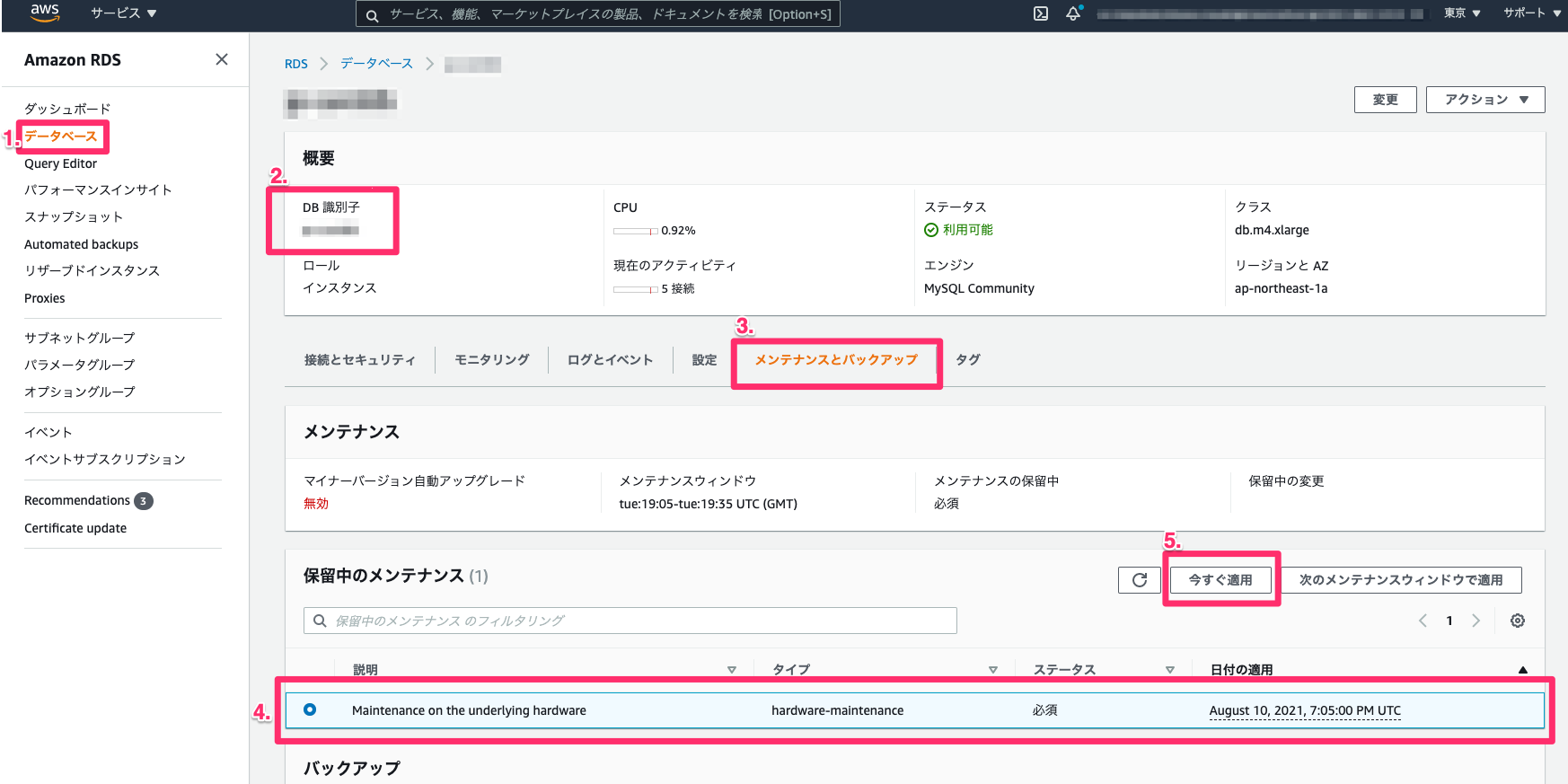Open リザーブドインスタンス in sidebar
Viewport: 1568px width, 784px height.
(92, 270)
